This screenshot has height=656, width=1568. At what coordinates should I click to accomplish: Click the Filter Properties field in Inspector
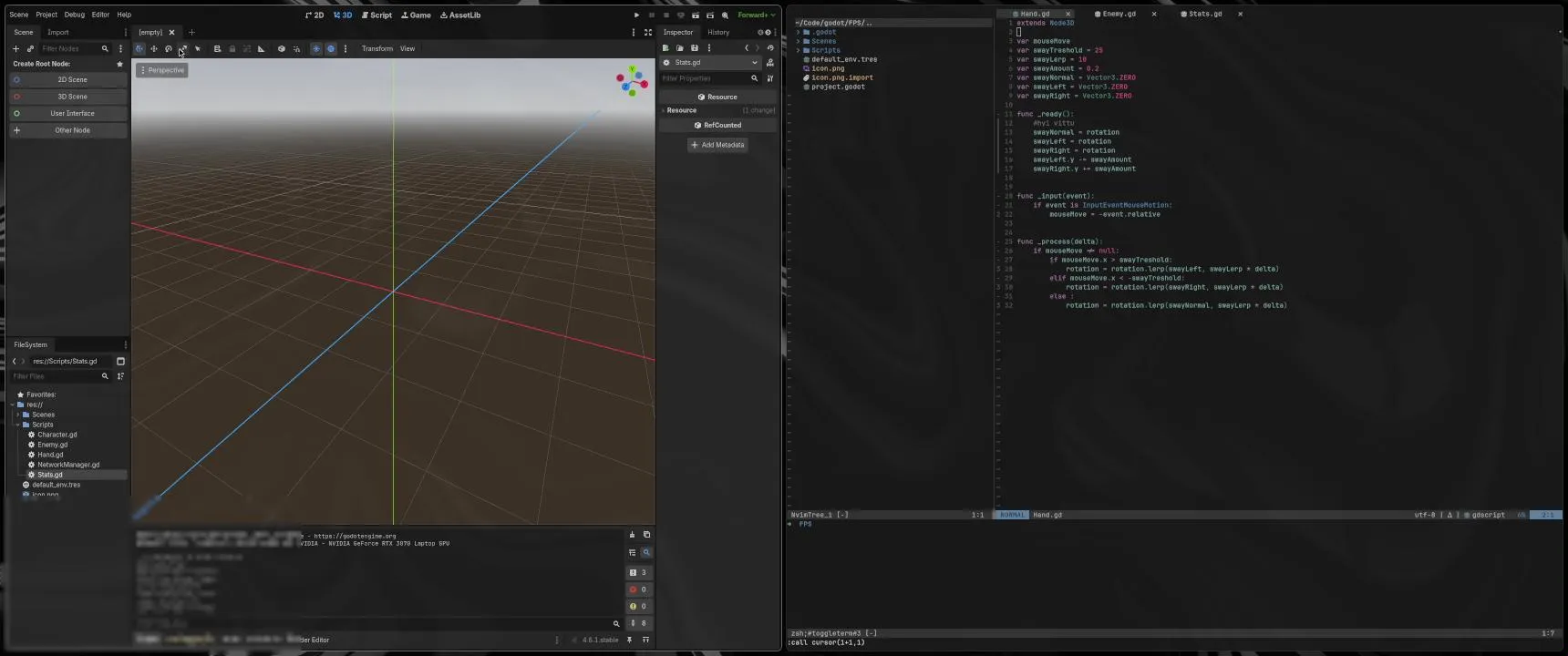click(710, 78)
